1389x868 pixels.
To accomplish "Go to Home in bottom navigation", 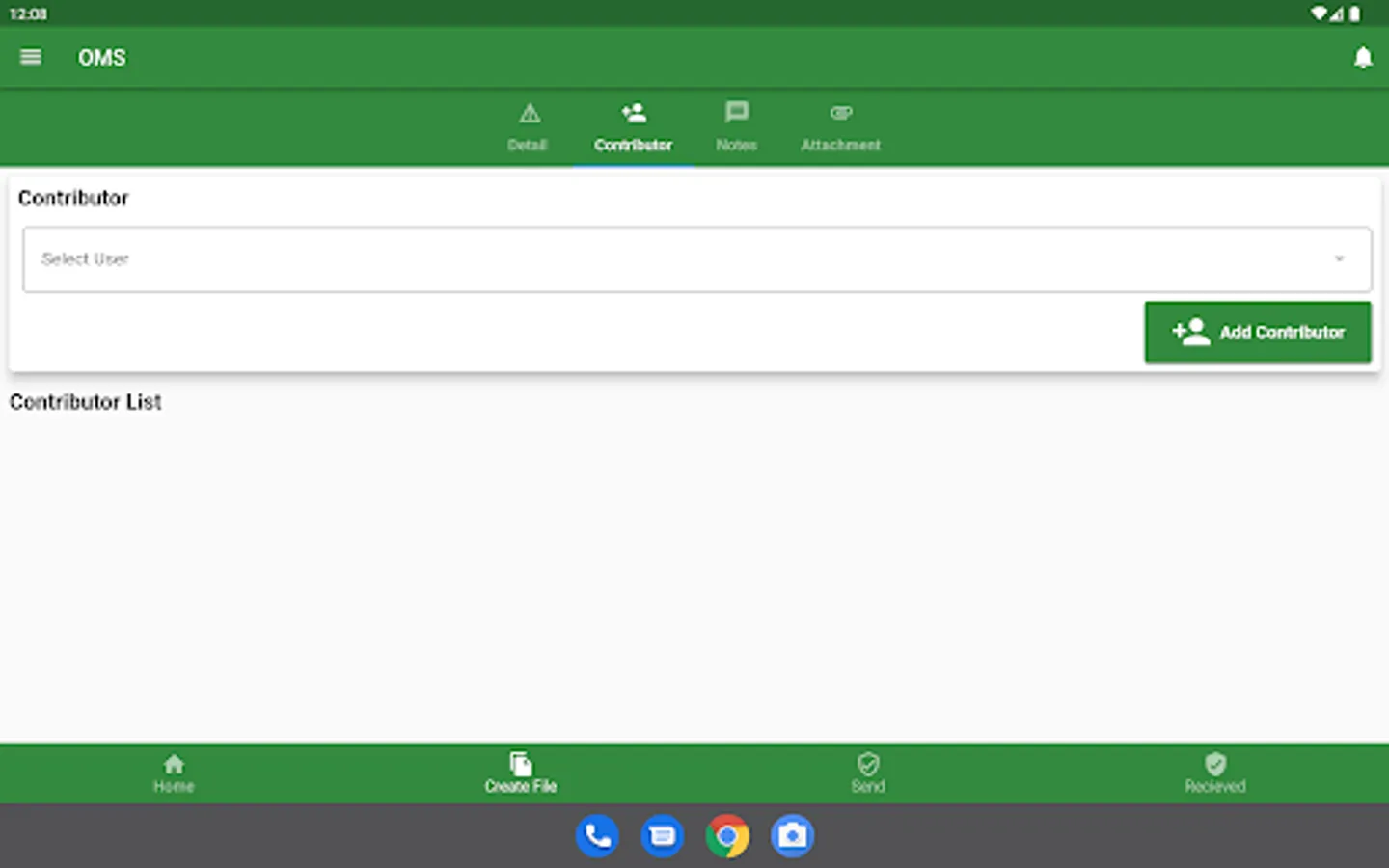I will coord(174,774).
